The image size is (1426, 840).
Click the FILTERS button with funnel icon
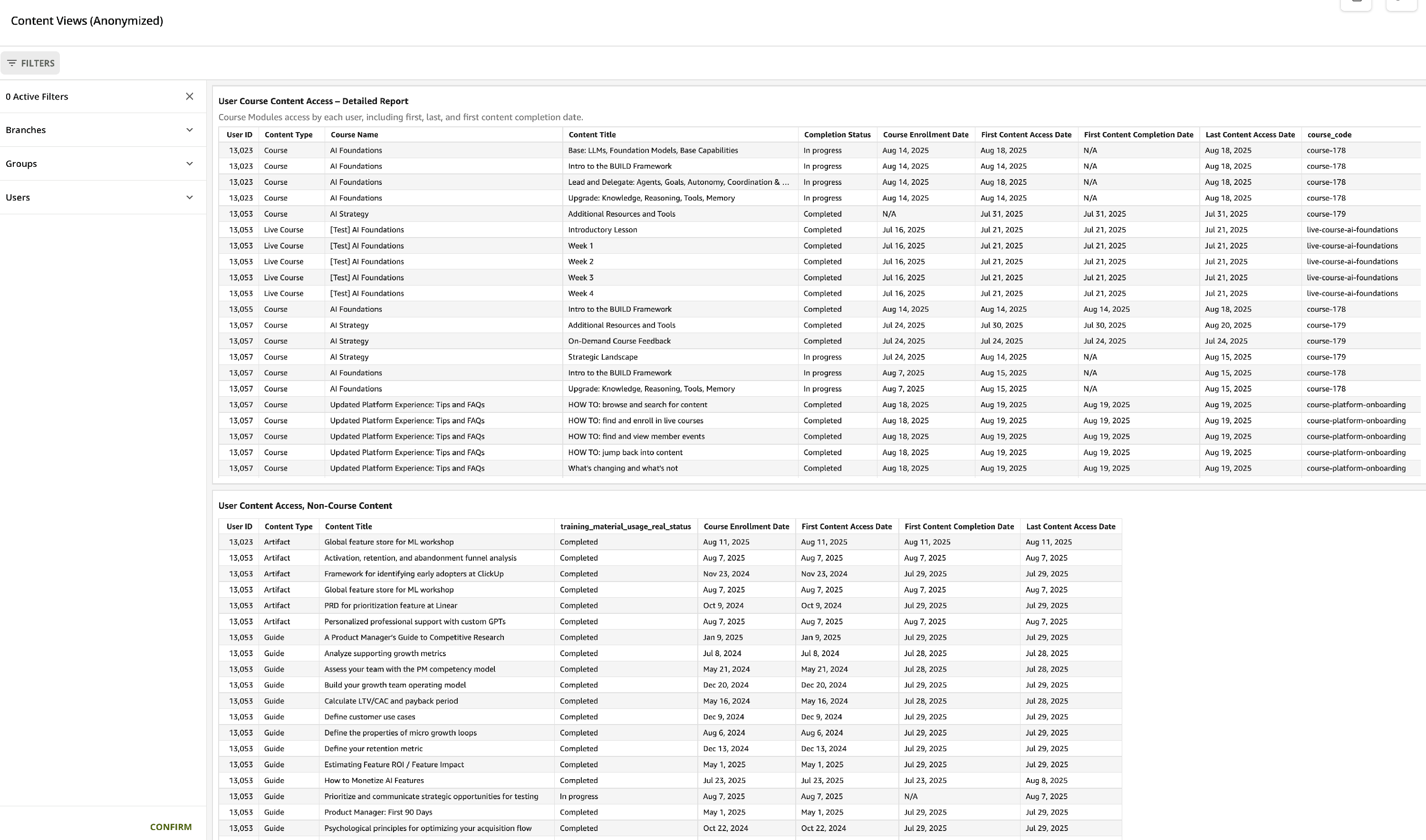click(30, 63)
